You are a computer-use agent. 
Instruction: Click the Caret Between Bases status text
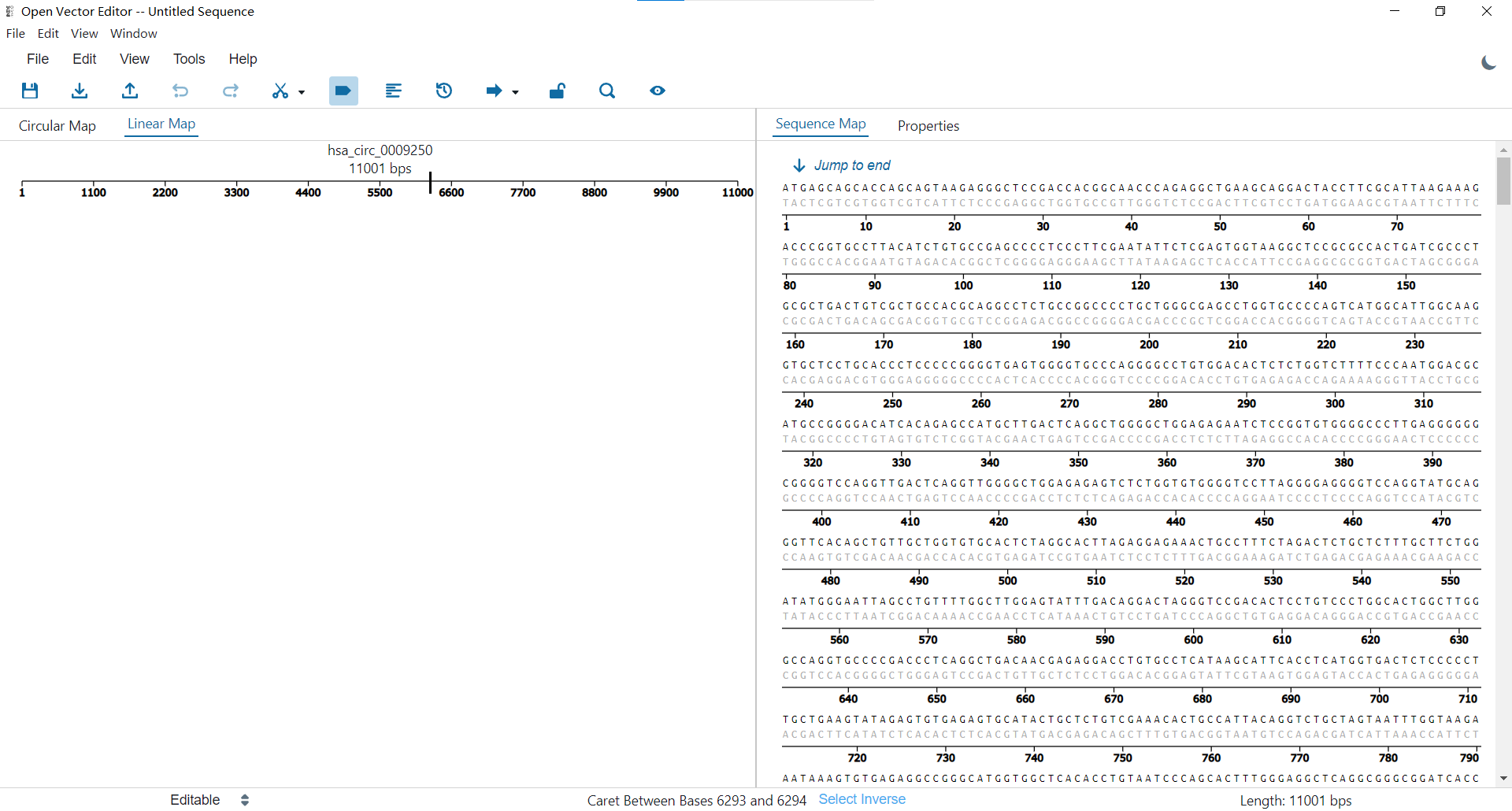(697, 801)
